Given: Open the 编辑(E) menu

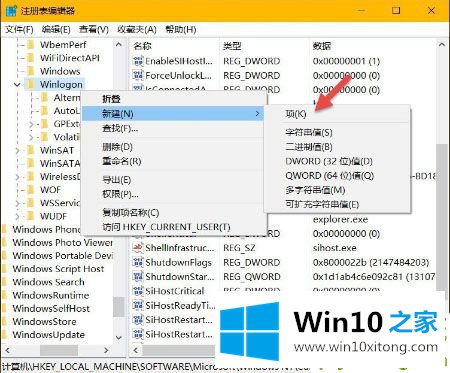Looking at the screenshot, I should point(56,30).
